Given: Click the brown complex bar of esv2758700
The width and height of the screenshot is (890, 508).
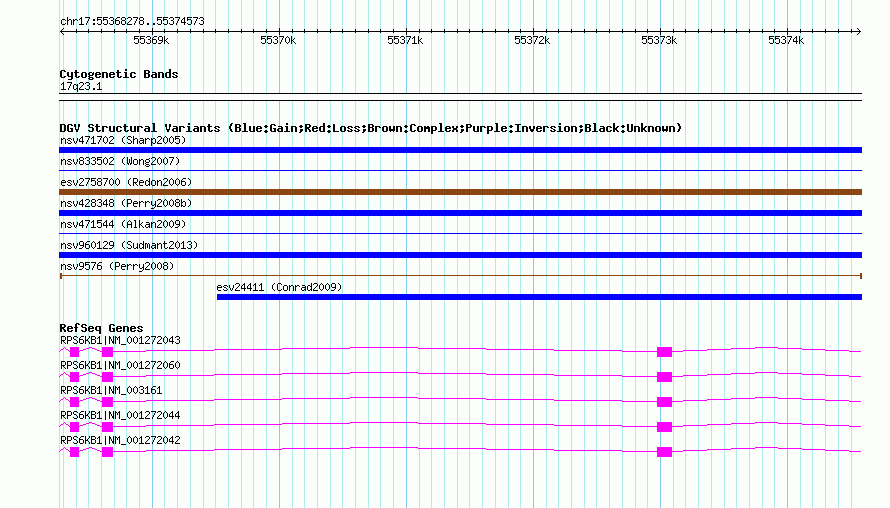Looking at the screenshot, I should click(460, 192).
